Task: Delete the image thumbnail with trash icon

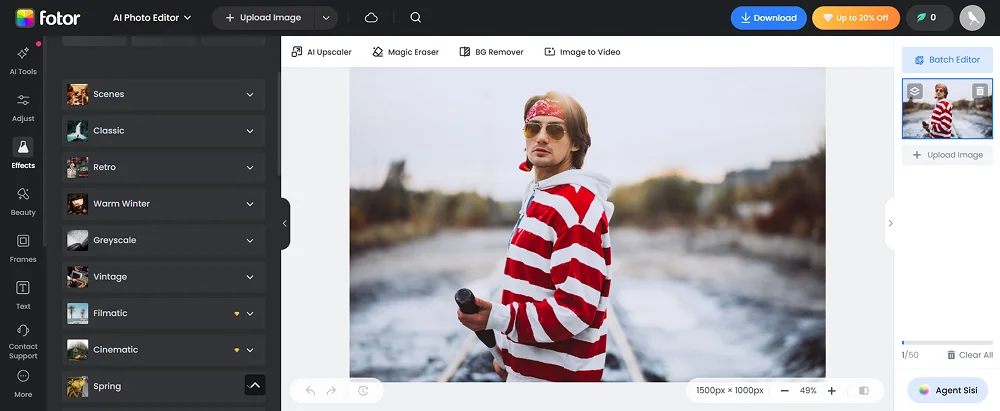Action: [x=980, y=91]
